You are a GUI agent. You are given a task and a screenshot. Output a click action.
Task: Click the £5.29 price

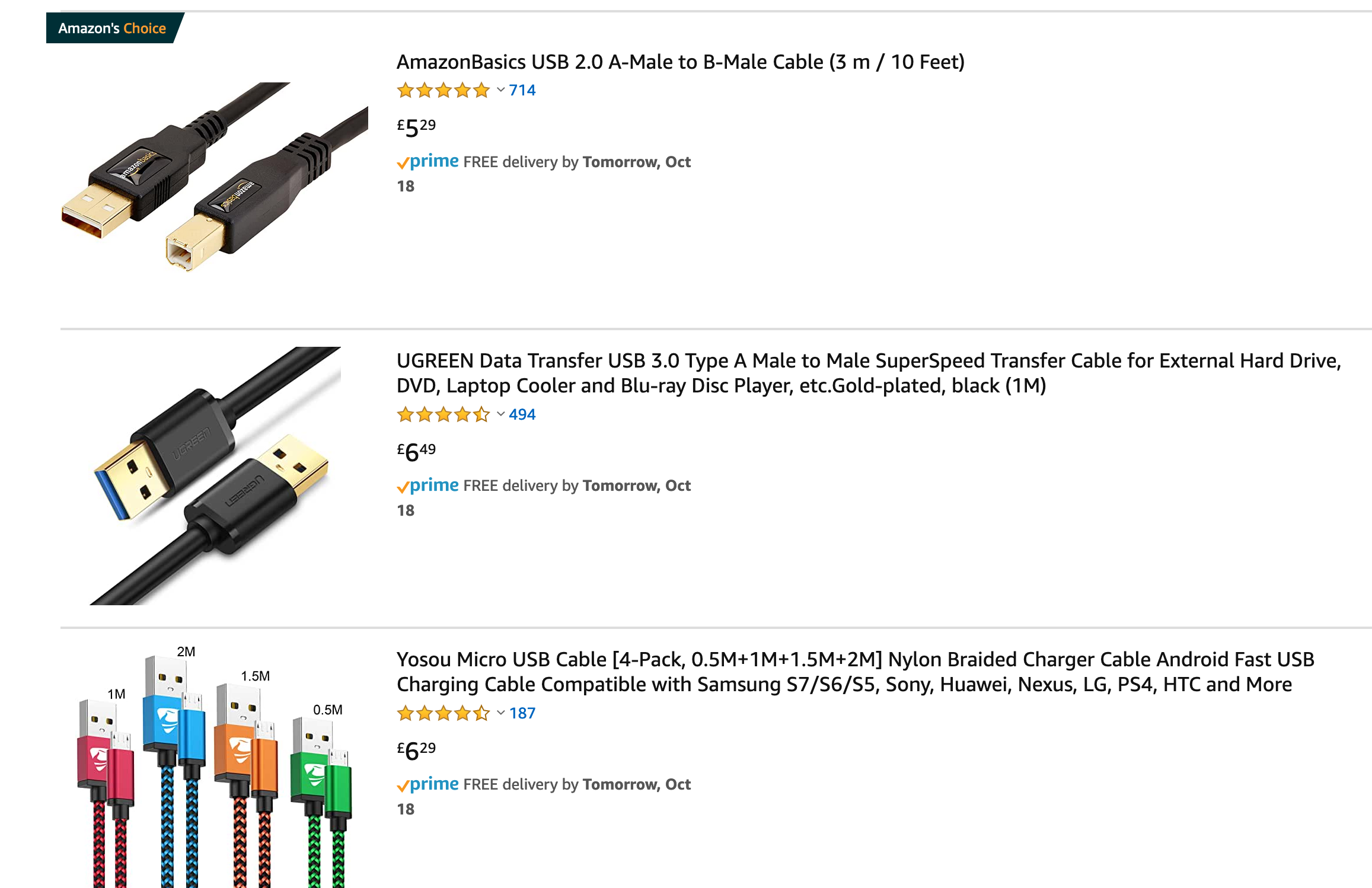click(416, 127)
